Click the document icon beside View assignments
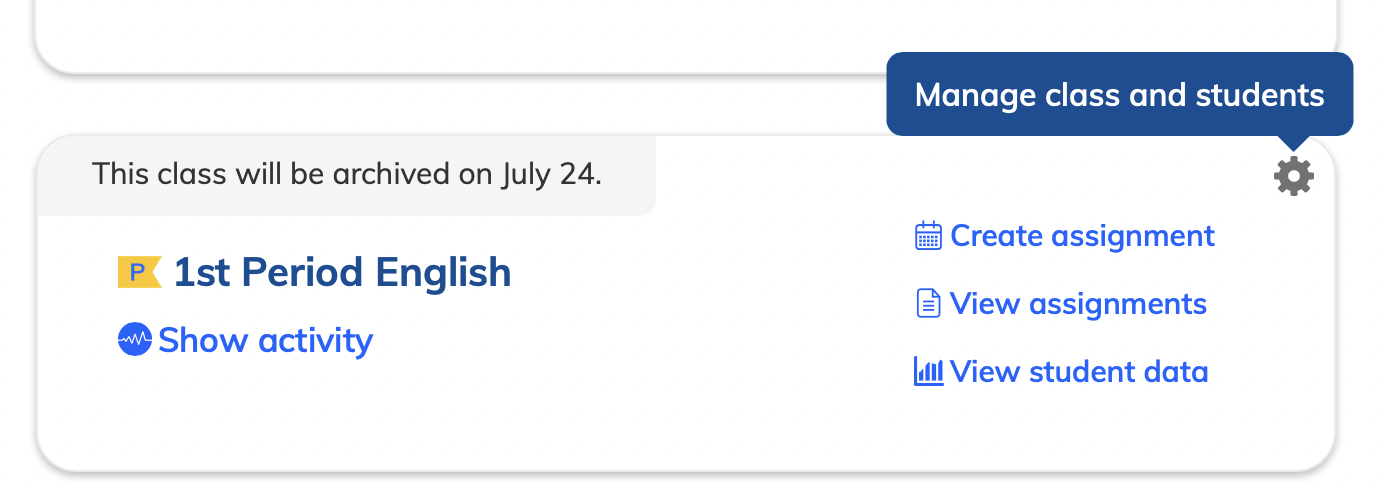The width and height of the screenshot is (1392, 504). [x=928, y=304]
